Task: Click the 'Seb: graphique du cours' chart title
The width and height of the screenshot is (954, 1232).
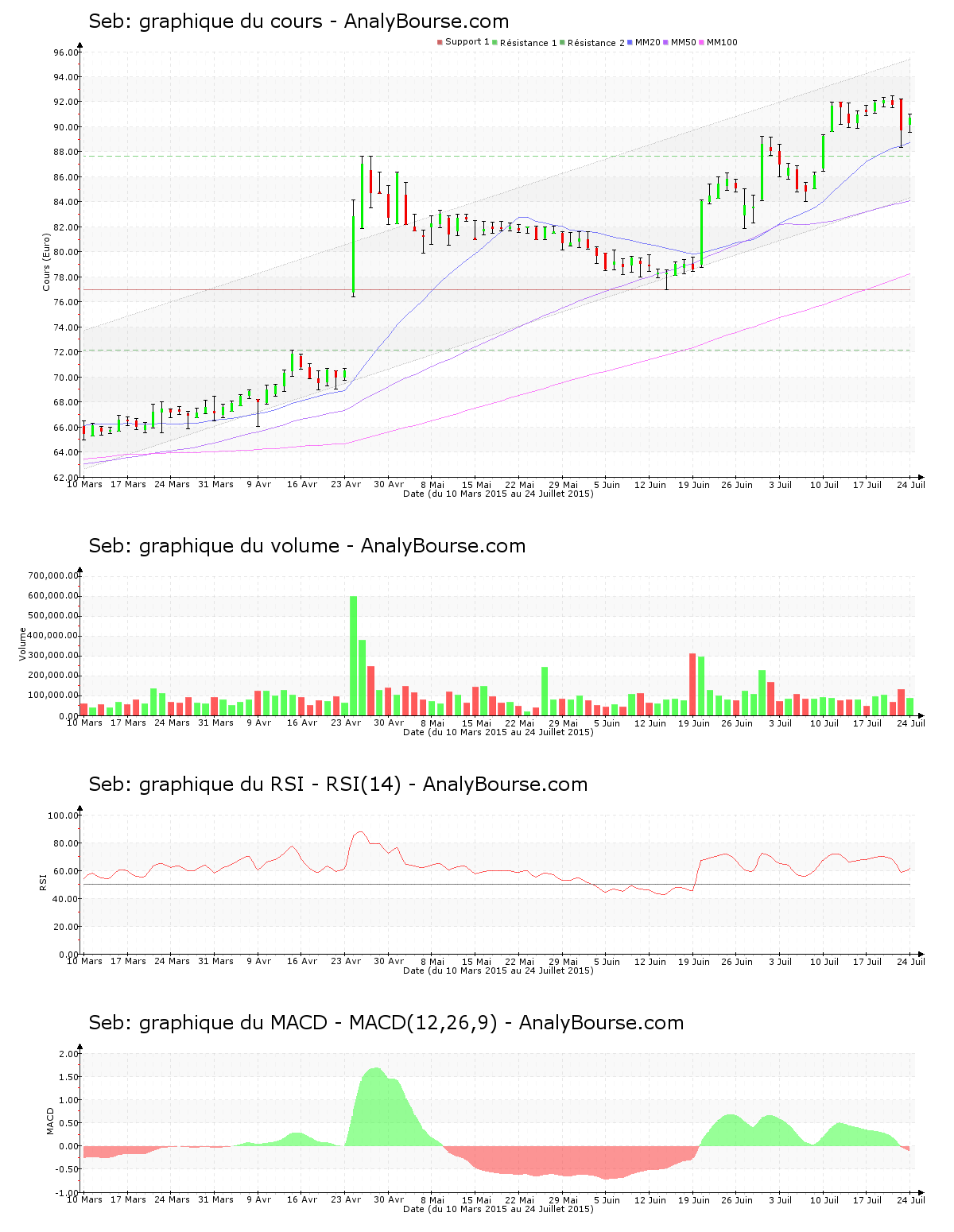Action: [x=298, y=21]
